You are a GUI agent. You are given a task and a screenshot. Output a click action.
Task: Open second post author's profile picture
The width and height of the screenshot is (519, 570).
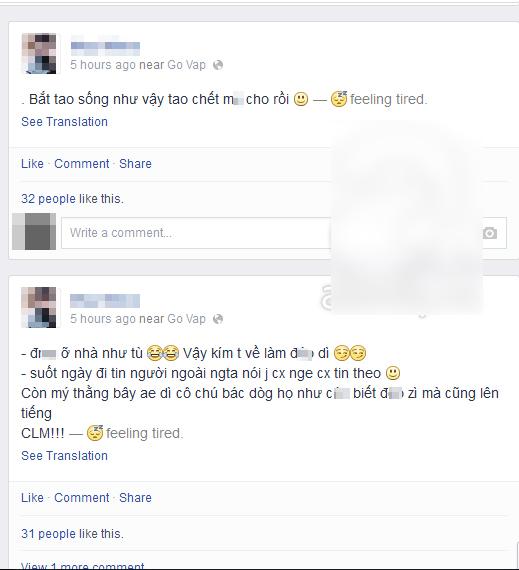(x=39, y=307)
